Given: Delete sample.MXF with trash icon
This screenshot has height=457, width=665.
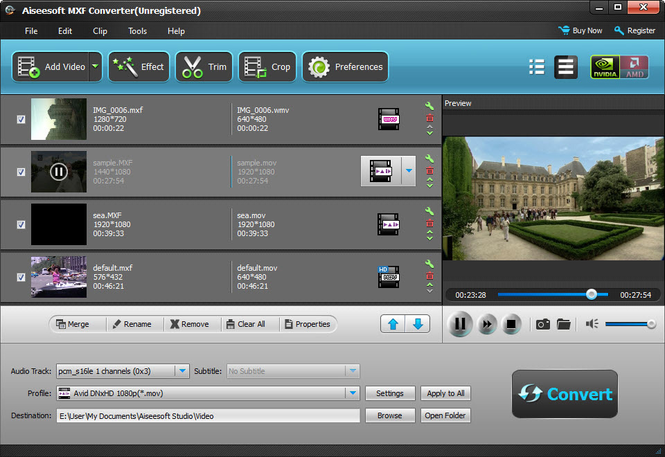Looking at the screenshot, I should [430, 170].
